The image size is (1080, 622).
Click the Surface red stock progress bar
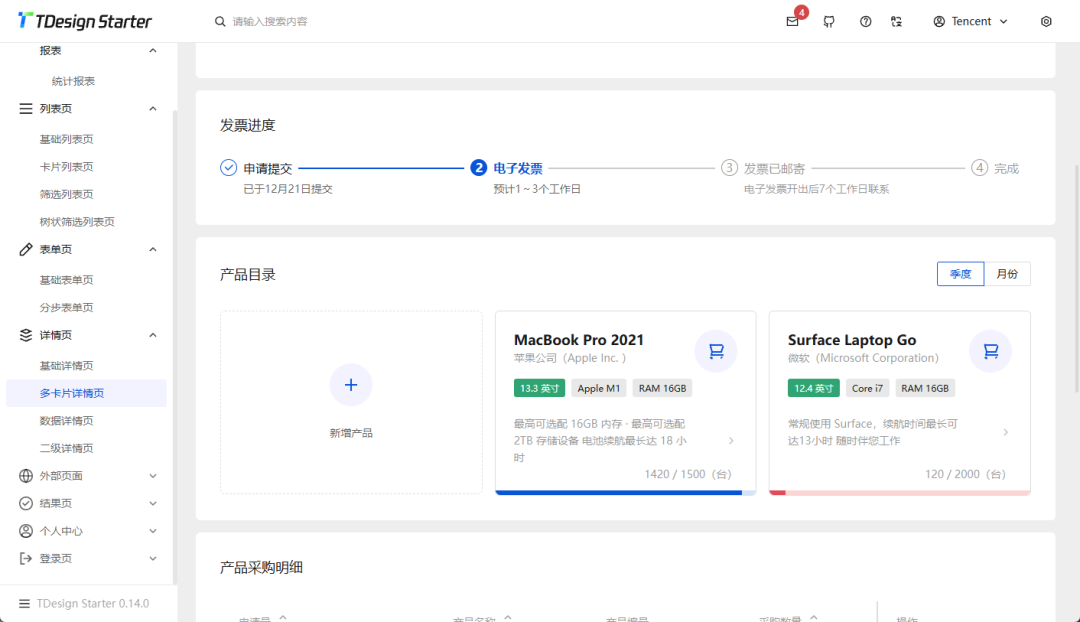900,493
